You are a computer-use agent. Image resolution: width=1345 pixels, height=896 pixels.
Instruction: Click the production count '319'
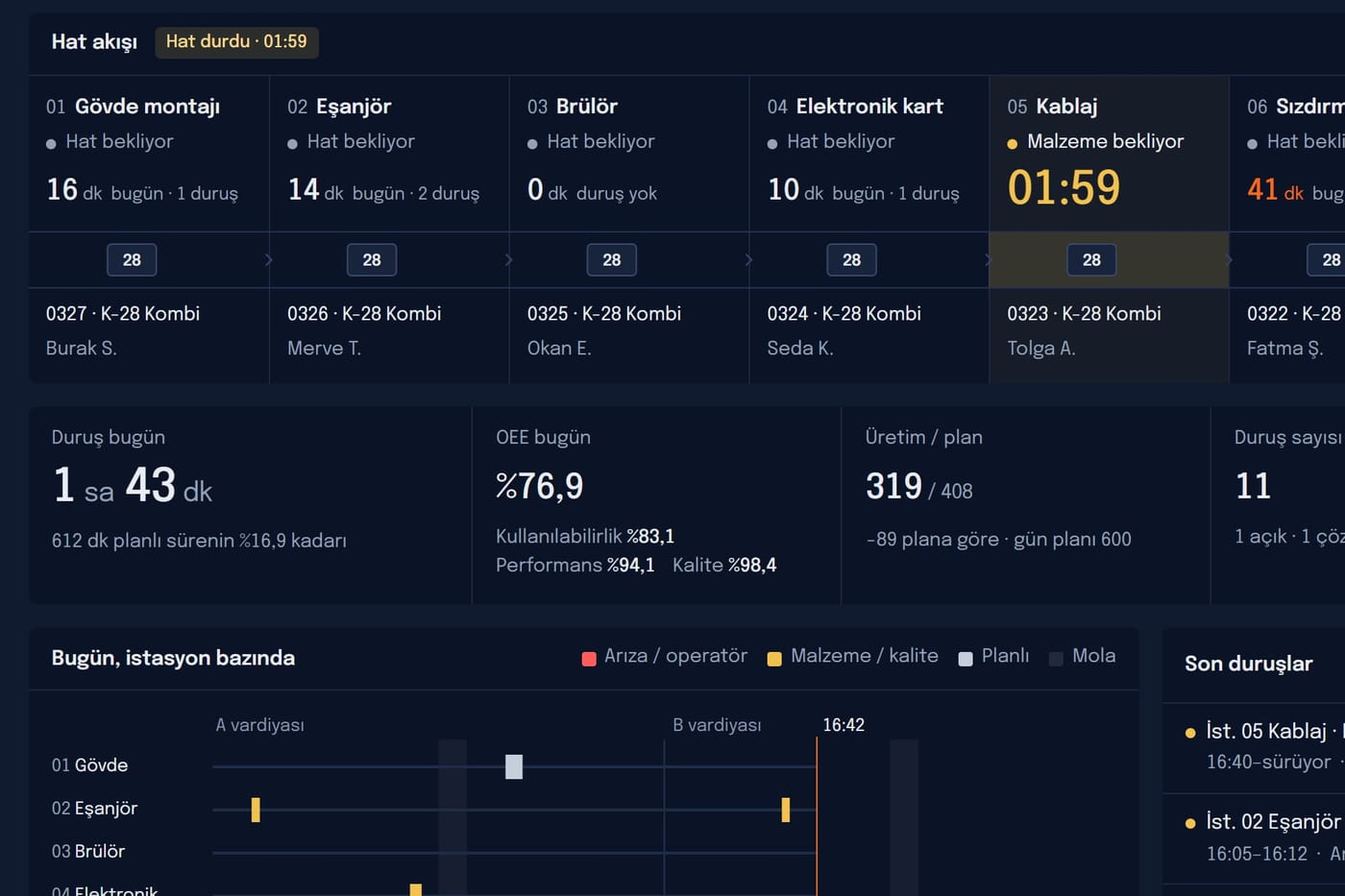pos(893,486)
